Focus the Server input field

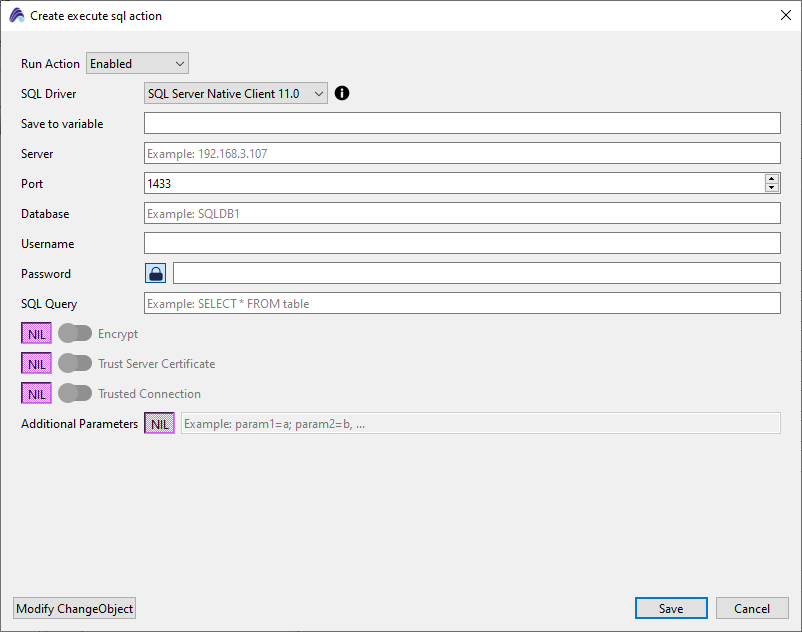pyautogui.click(x=462, y=154)
